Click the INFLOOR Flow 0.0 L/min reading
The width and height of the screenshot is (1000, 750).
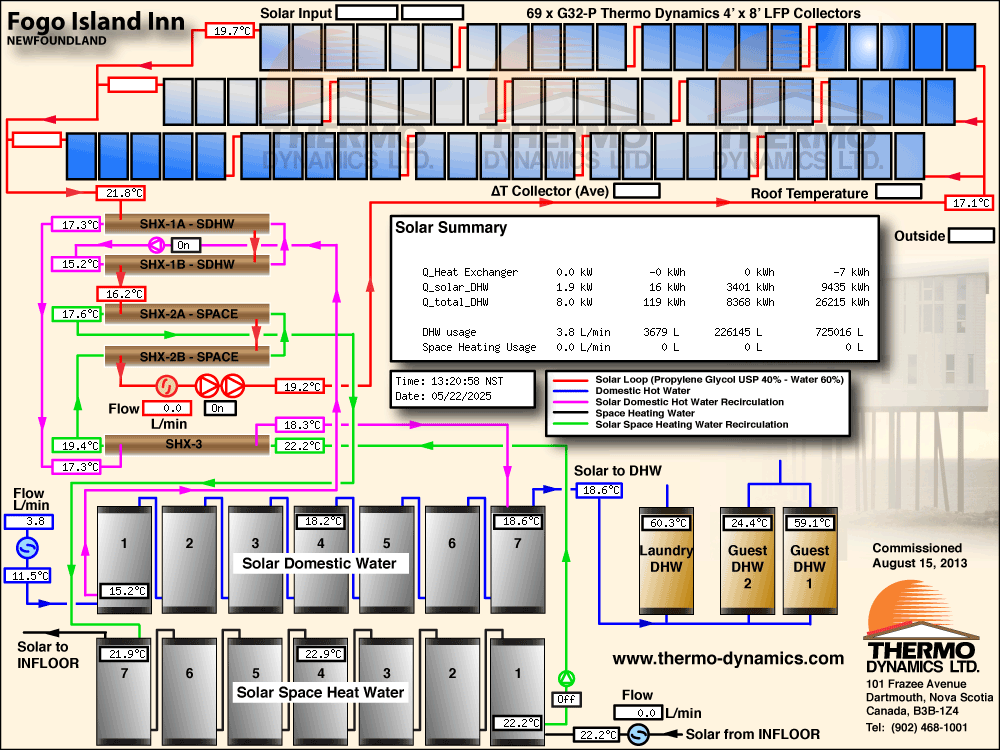(x=638, y=712)
